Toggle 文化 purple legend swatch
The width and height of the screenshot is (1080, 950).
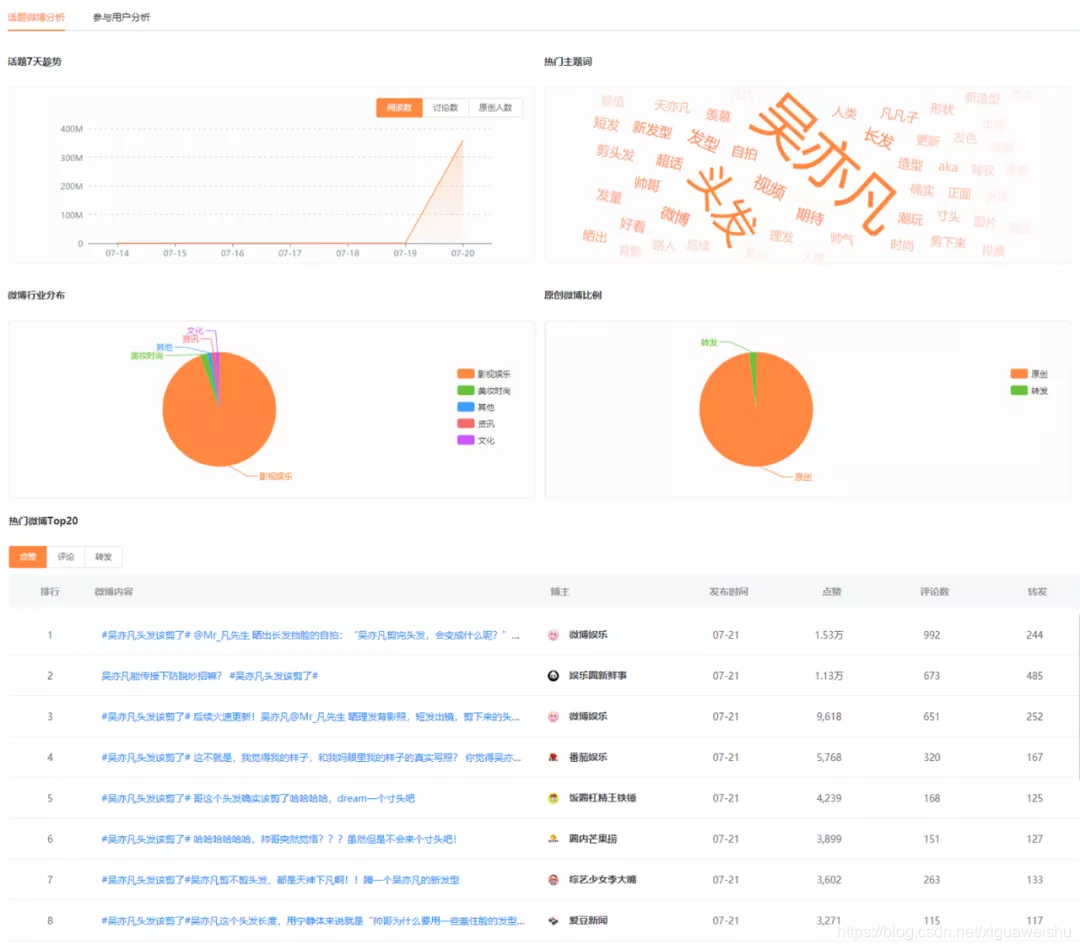point(466,440)
